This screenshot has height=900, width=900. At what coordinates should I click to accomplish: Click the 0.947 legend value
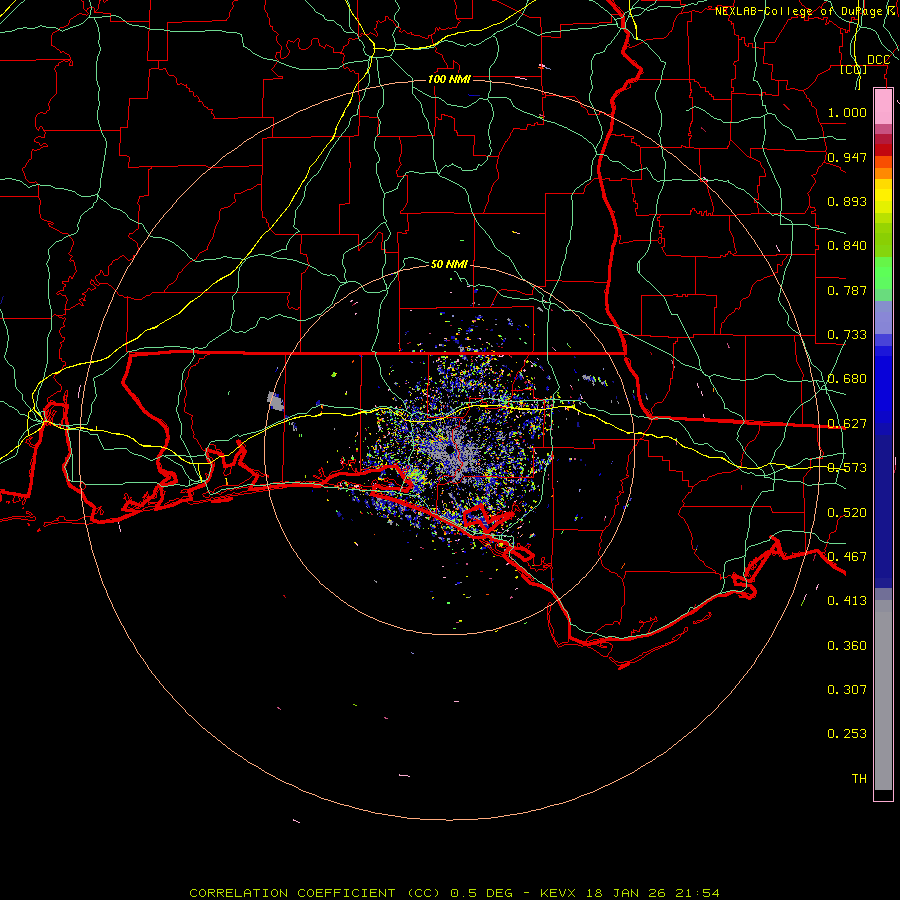coord(847,157)
